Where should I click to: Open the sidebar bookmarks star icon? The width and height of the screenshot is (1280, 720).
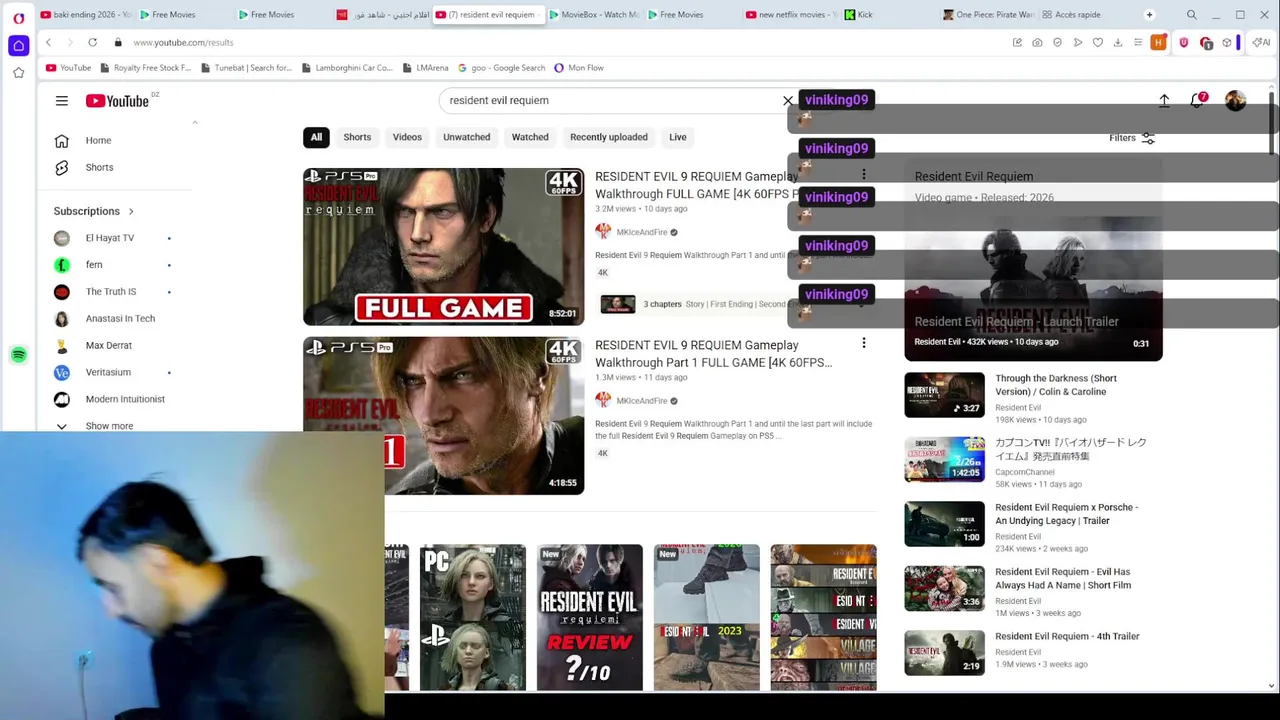pyautogui.click(x=18, y=73)
